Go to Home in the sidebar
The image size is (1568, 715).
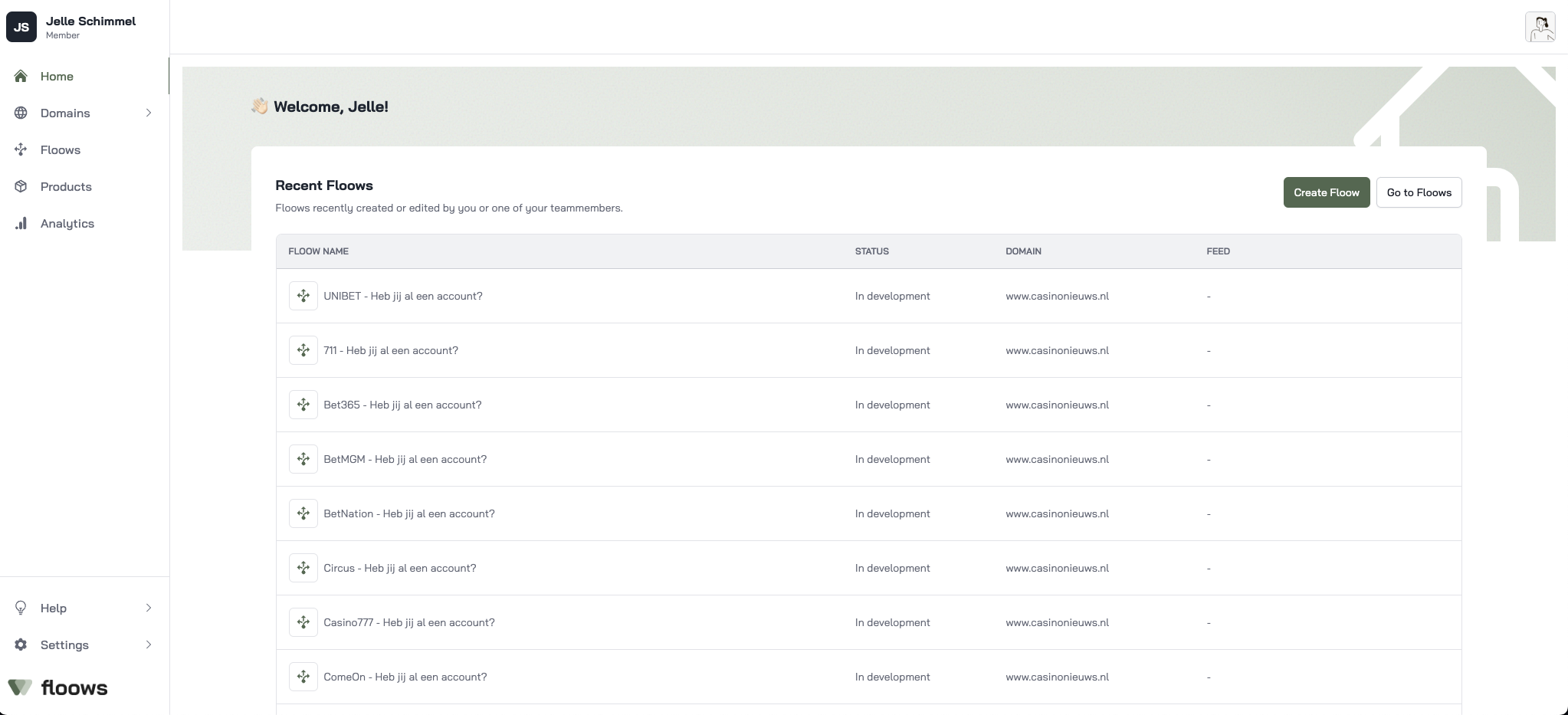click(x=84, y=76)
